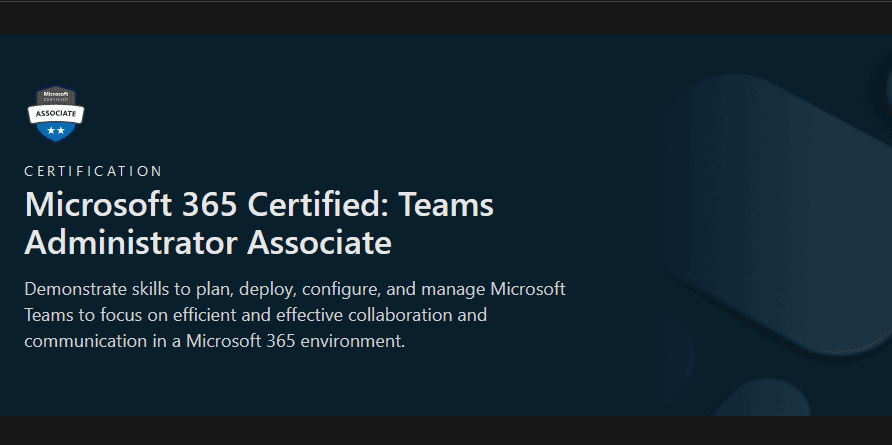Click the Microsoft Certified Associate badge icon
The image size is (892, 445).
click(56, 114)
